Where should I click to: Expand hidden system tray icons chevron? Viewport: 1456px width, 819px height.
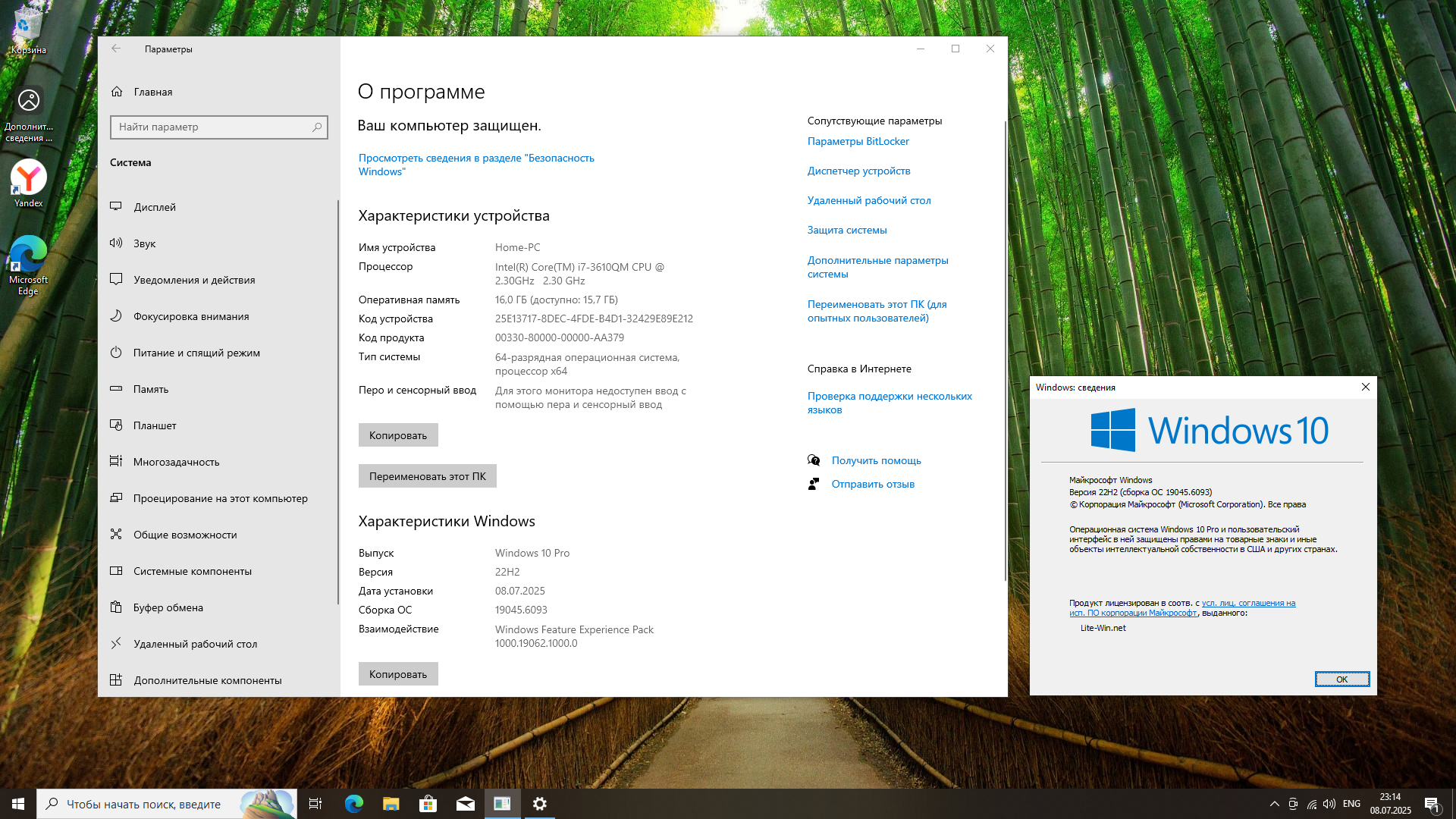[x=1274, y=804]
